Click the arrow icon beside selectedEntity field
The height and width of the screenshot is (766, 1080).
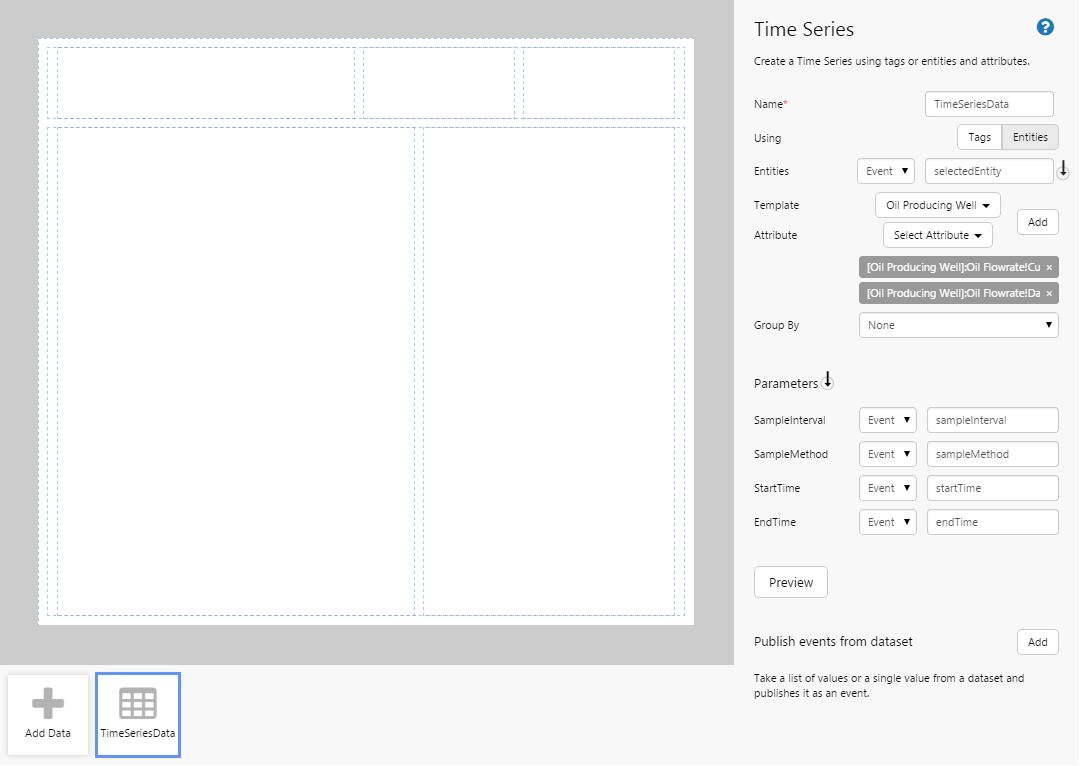tap(1063, 171)
